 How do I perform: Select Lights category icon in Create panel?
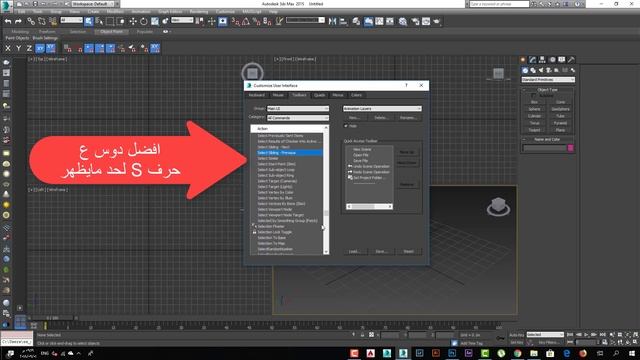[x=541, y=70]
